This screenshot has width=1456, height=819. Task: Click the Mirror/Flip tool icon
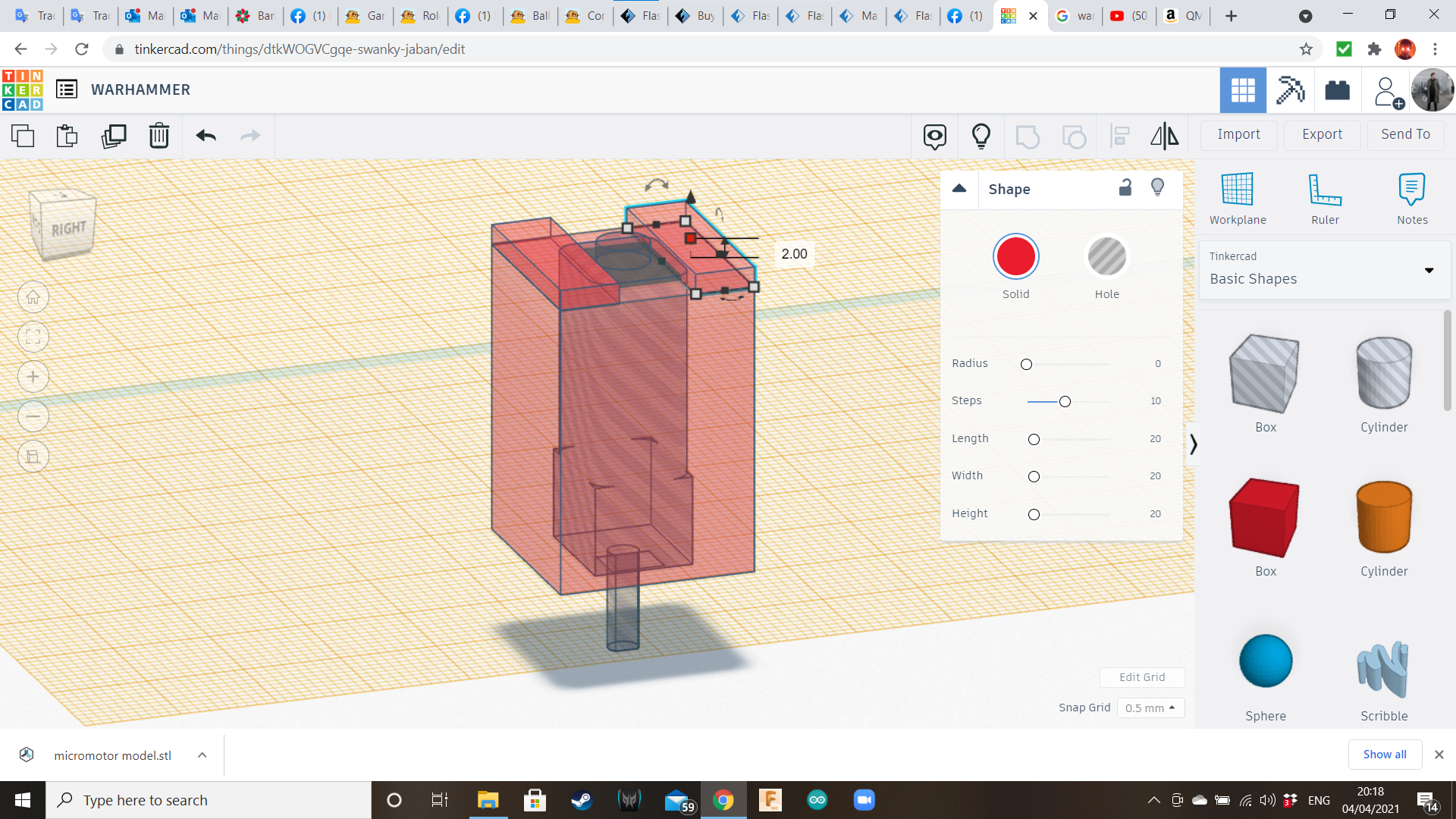click(x=1164, y=134)
